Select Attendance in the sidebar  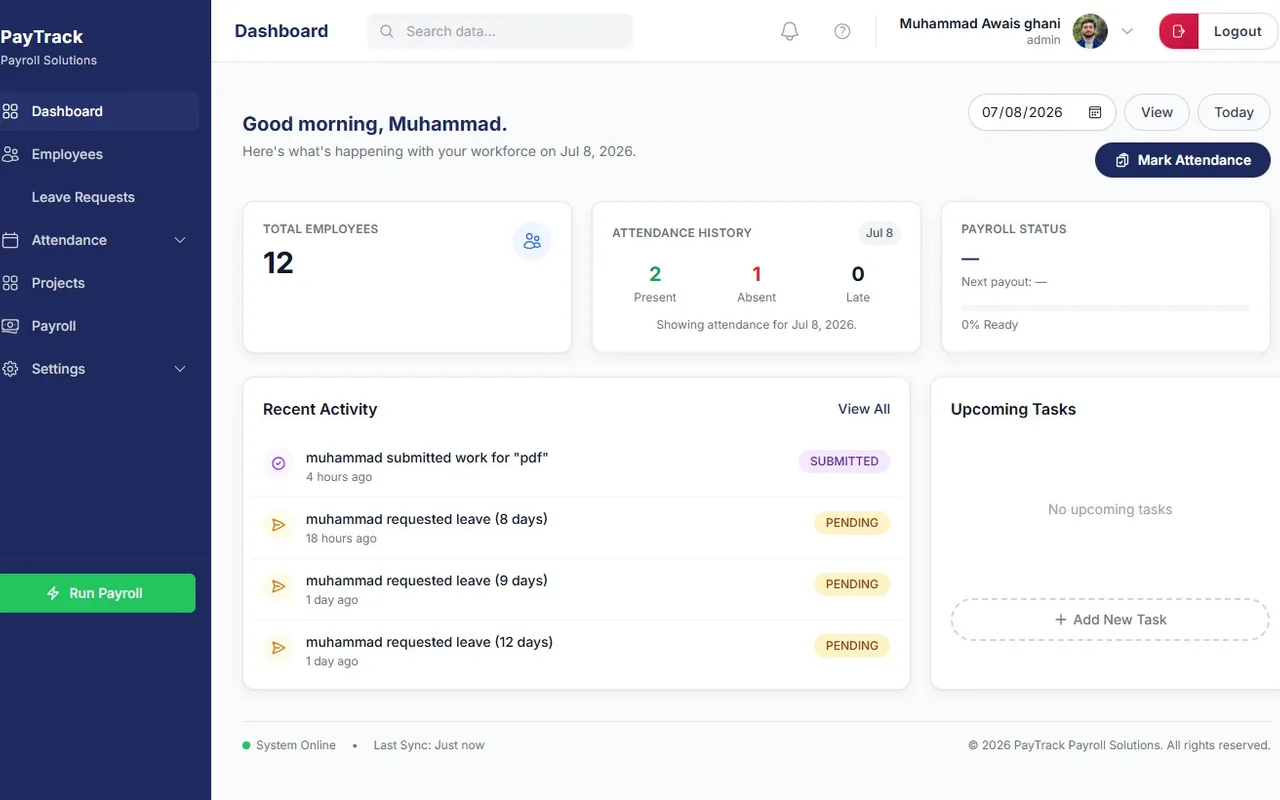(97, 240)
